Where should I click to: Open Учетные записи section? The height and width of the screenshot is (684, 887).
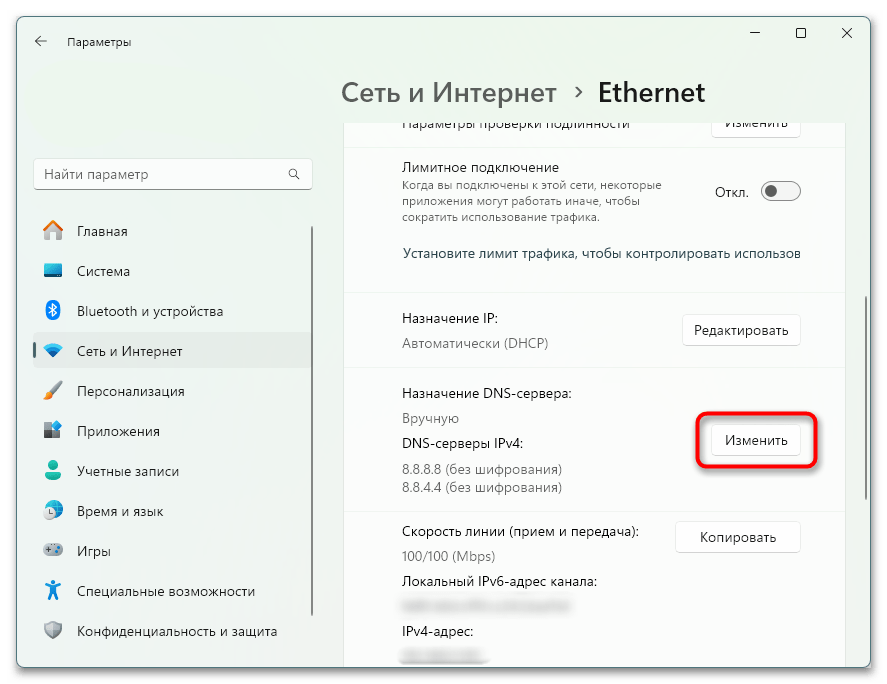tap(172, 471)
